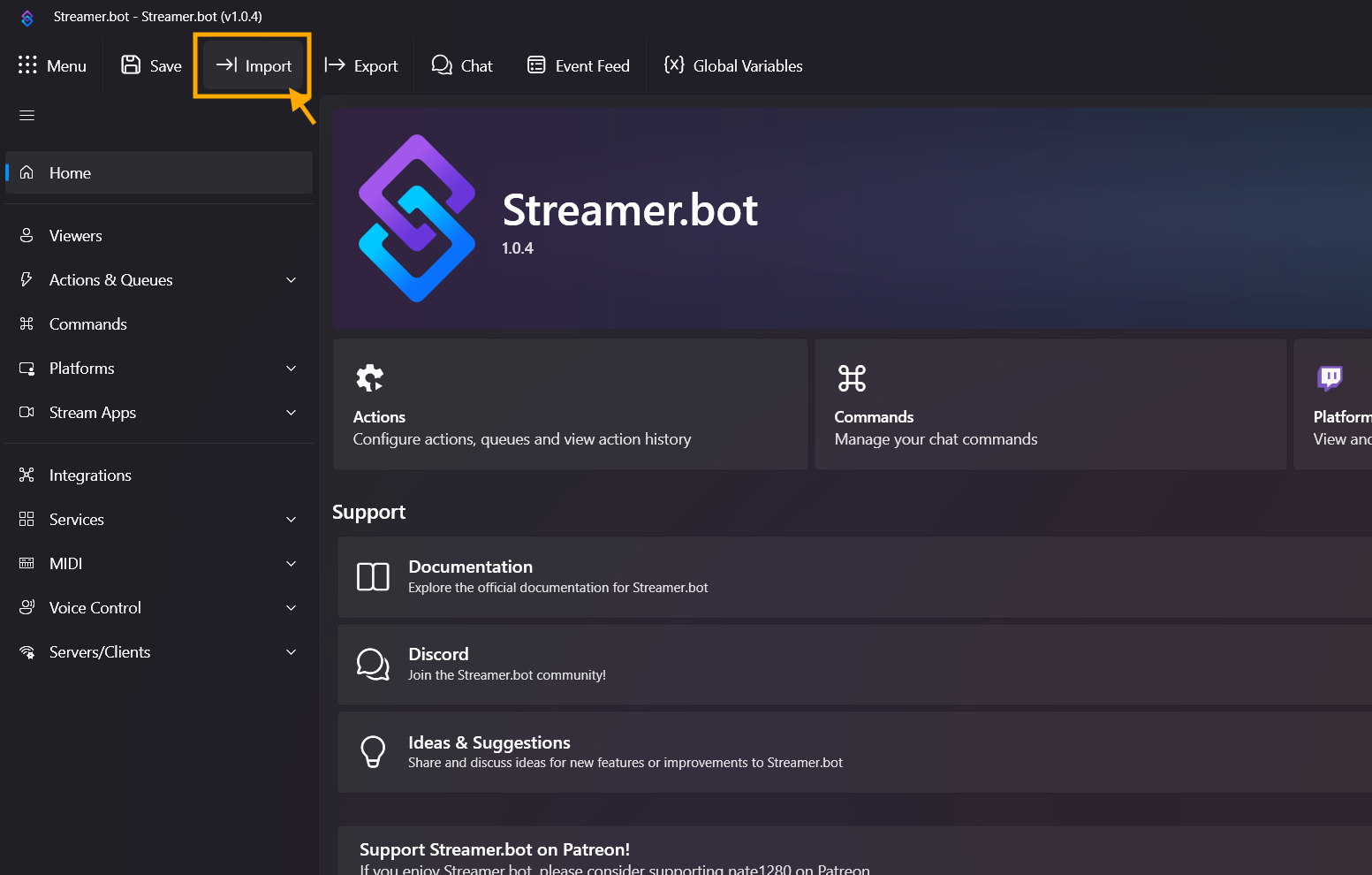
Task: Expand the Actions & Queues section
Action: (x=291, y=280)
